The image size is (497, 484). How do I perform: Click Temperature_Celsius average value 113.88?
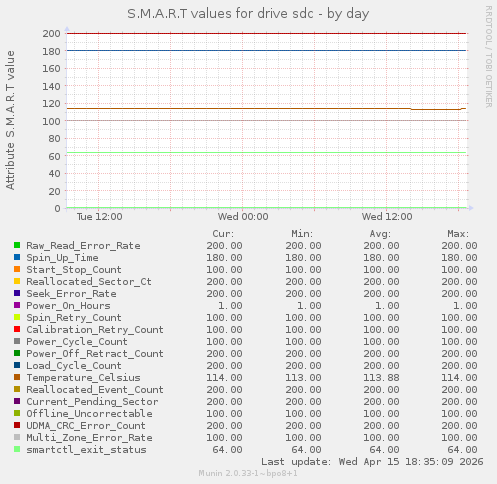[x=381, y=378]
